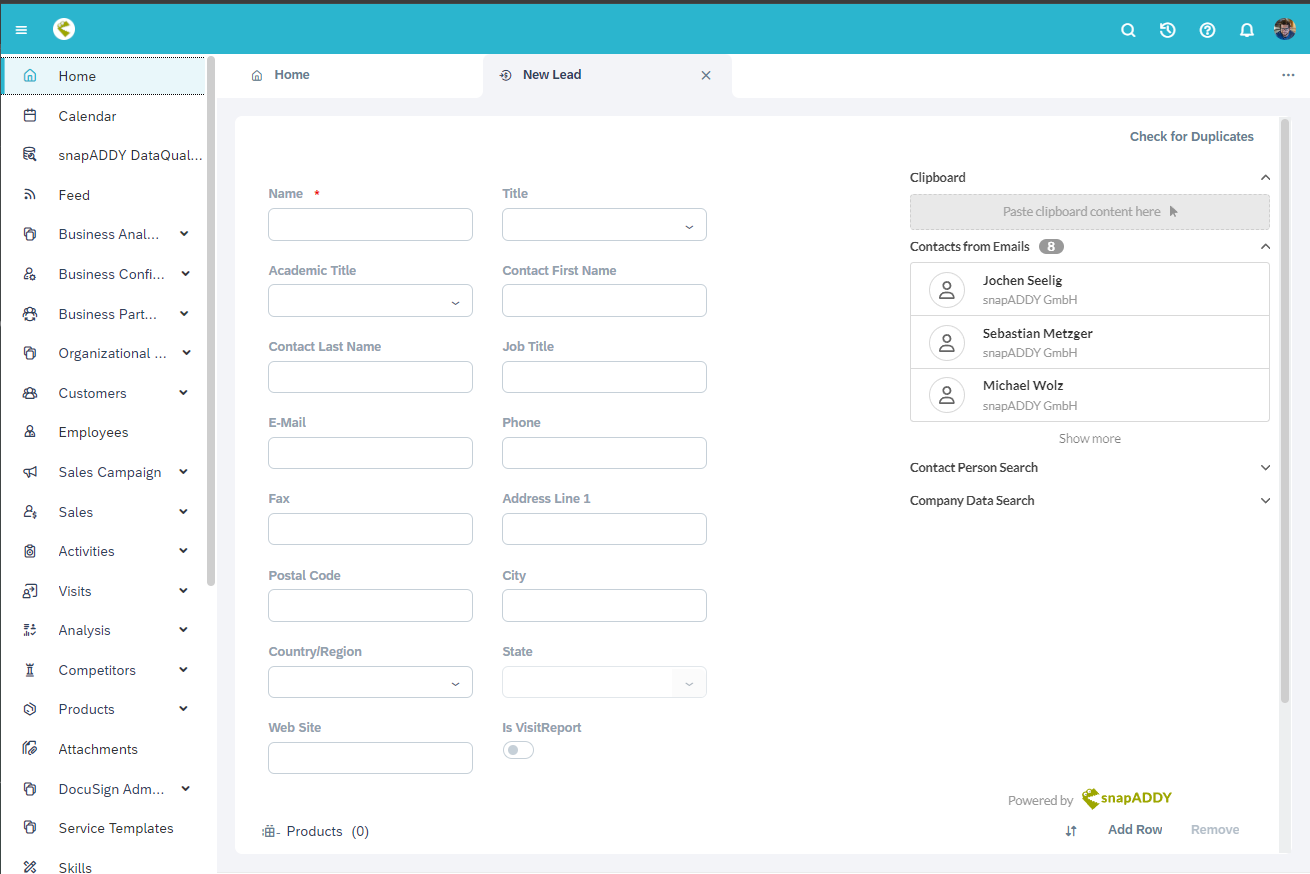1310x874 pixels.
Task: Click the Skills icon at sidebar bottom
Action: [x=33, y=865]
